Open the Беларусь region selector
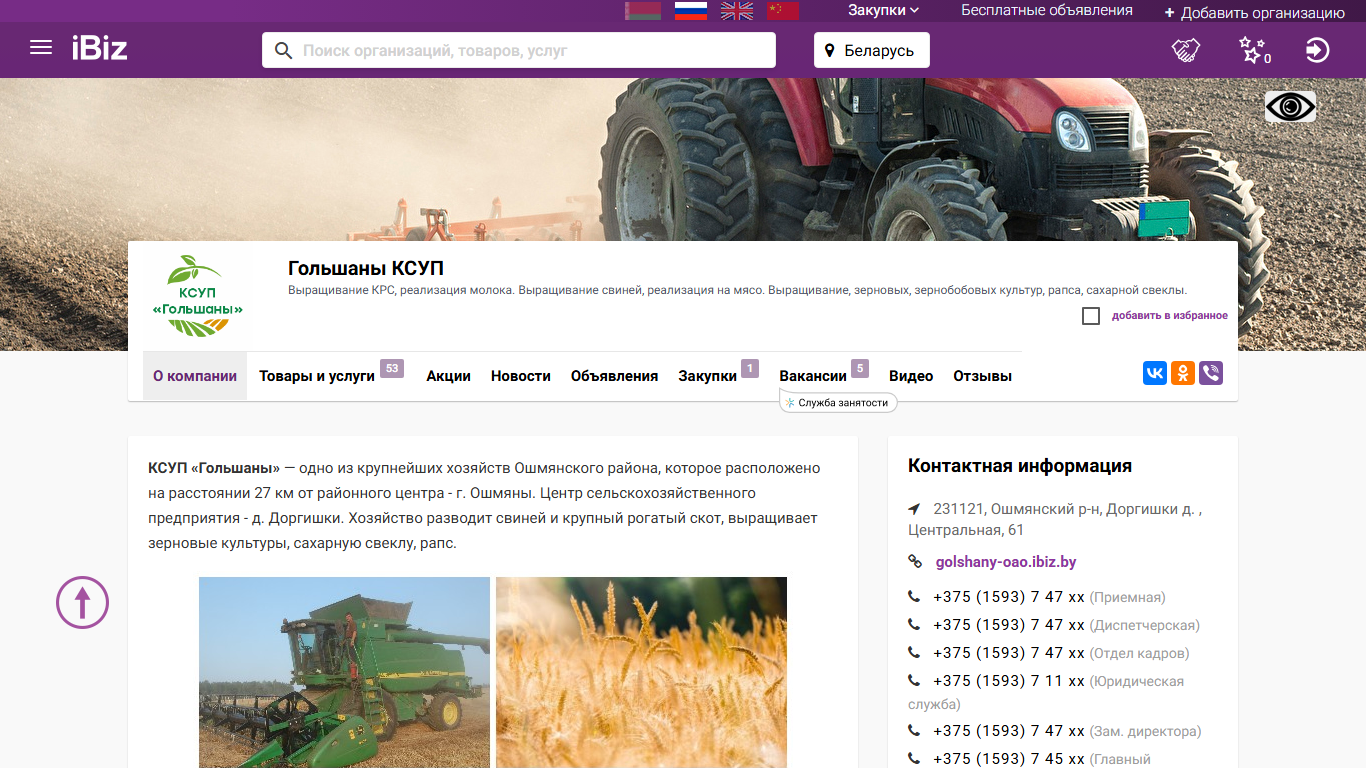 pos(872,50)
